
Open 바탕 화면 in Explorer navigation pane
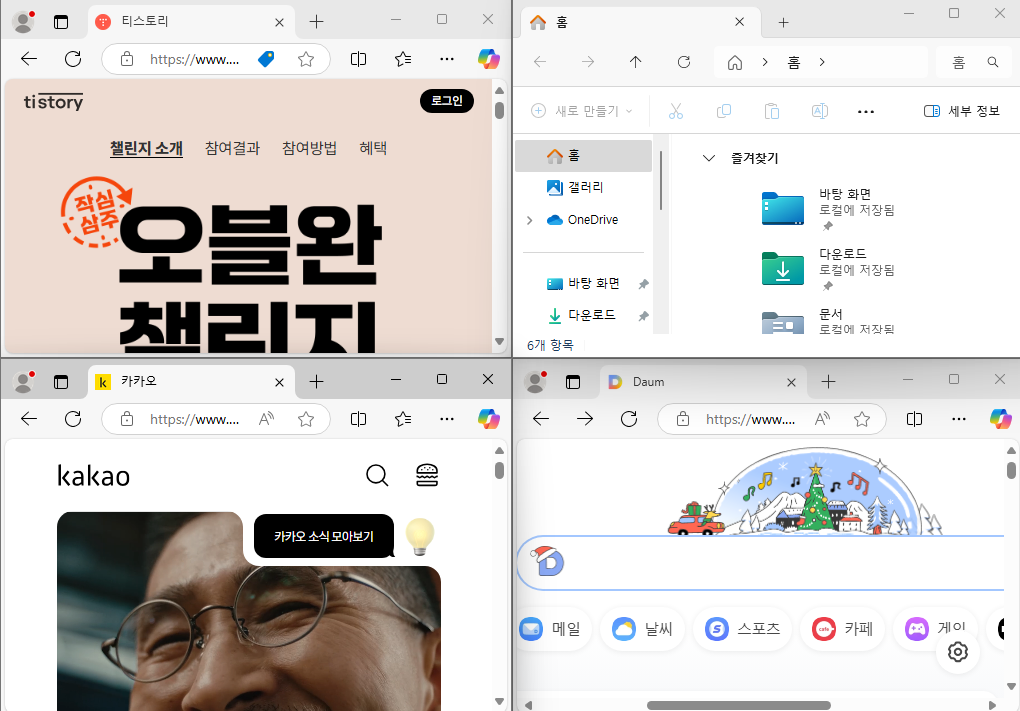pyautogui.click(x=584, y=284)
